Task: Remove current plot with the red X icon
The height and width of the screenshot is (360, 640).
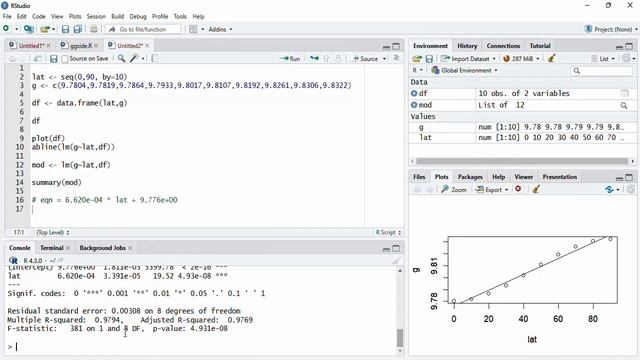Action: pyautogui.click(x=518, y=189)
